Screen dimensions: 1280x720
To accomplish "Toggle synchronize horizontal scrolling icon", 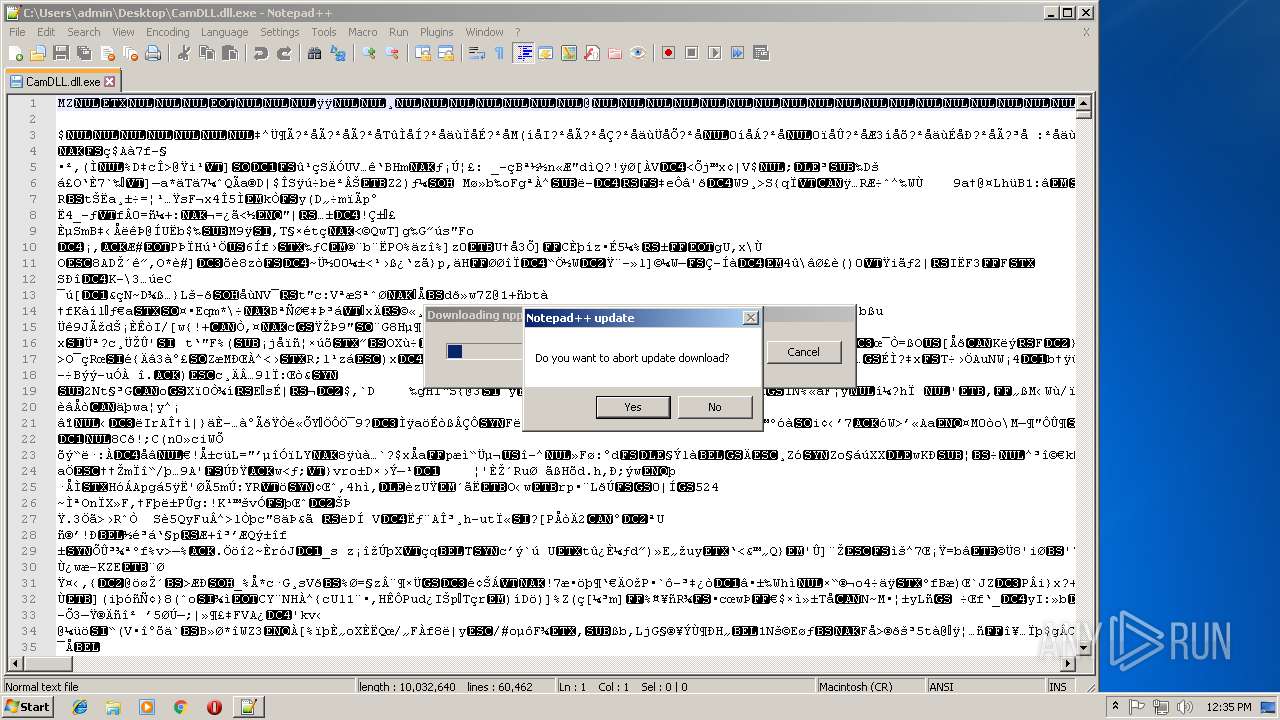I will pos(446,53).
